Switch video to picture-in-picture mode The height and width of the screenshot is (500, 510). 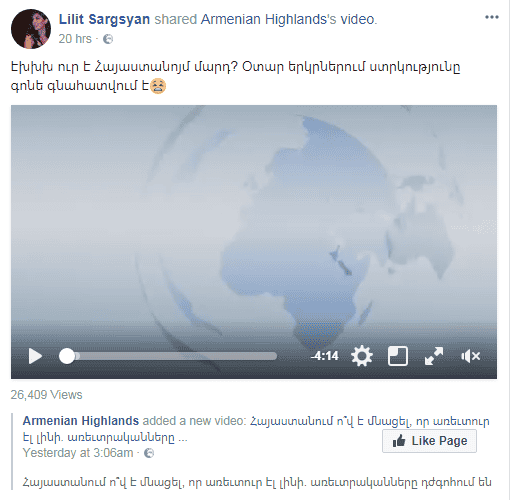tap(398, 356)
